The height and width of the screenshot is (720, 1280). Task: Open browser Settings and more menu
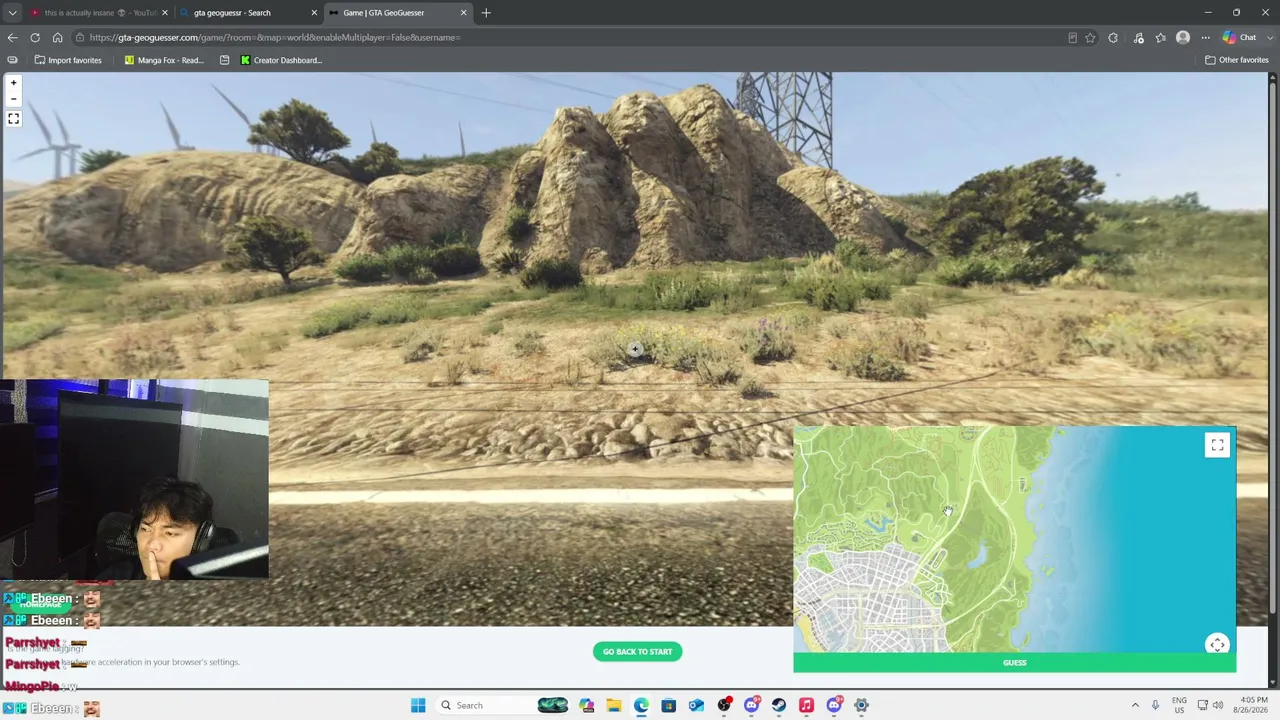click(1205, 38)
